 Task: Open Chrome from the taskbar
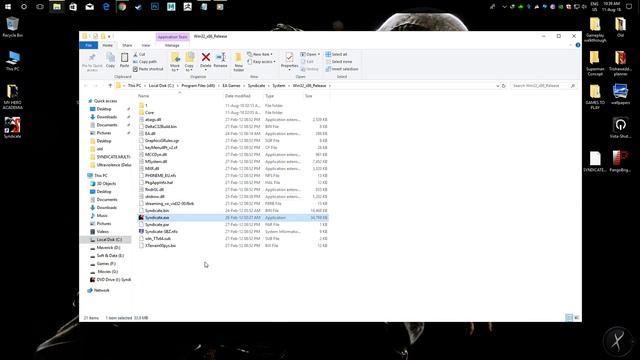122,7
